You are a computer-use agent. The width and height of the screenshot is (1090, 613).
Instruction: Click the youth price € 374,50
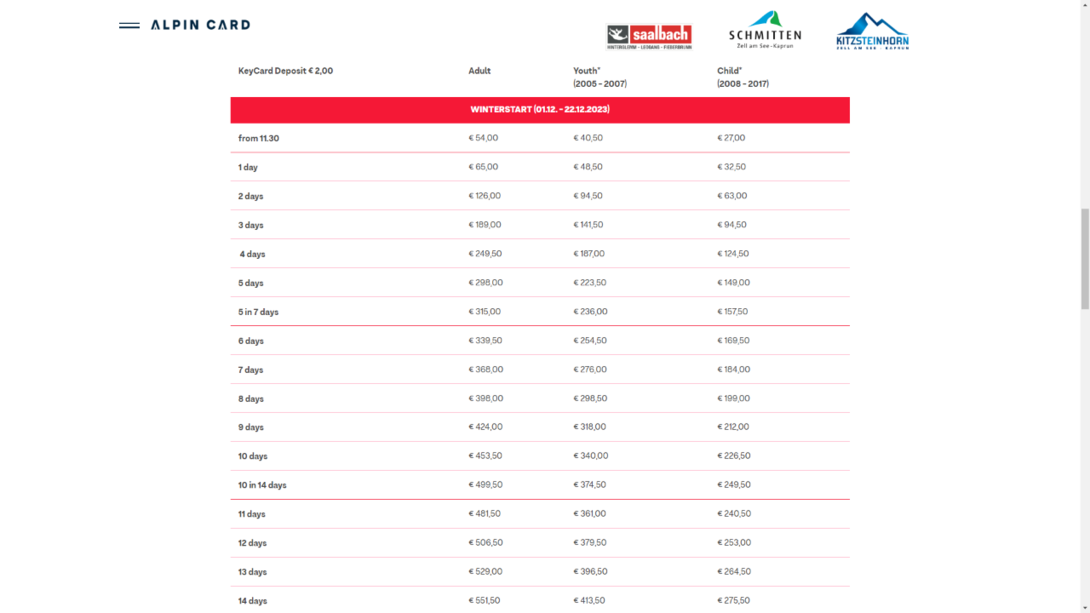coord(589,485)
